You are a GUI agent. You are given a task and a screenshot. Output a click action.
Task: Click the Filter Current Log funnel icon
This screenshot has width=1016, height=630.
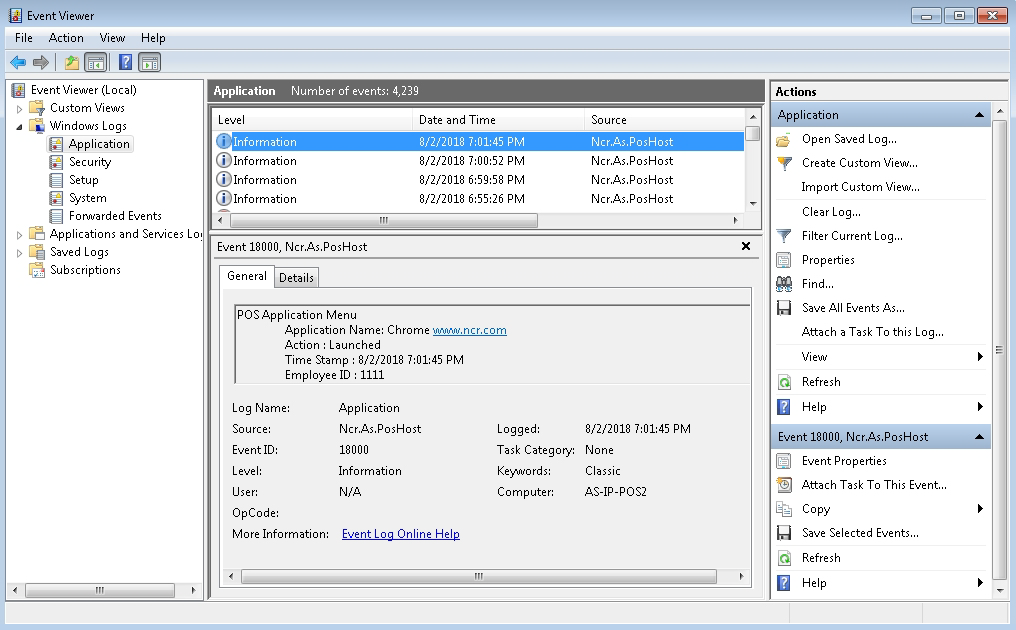785,236
